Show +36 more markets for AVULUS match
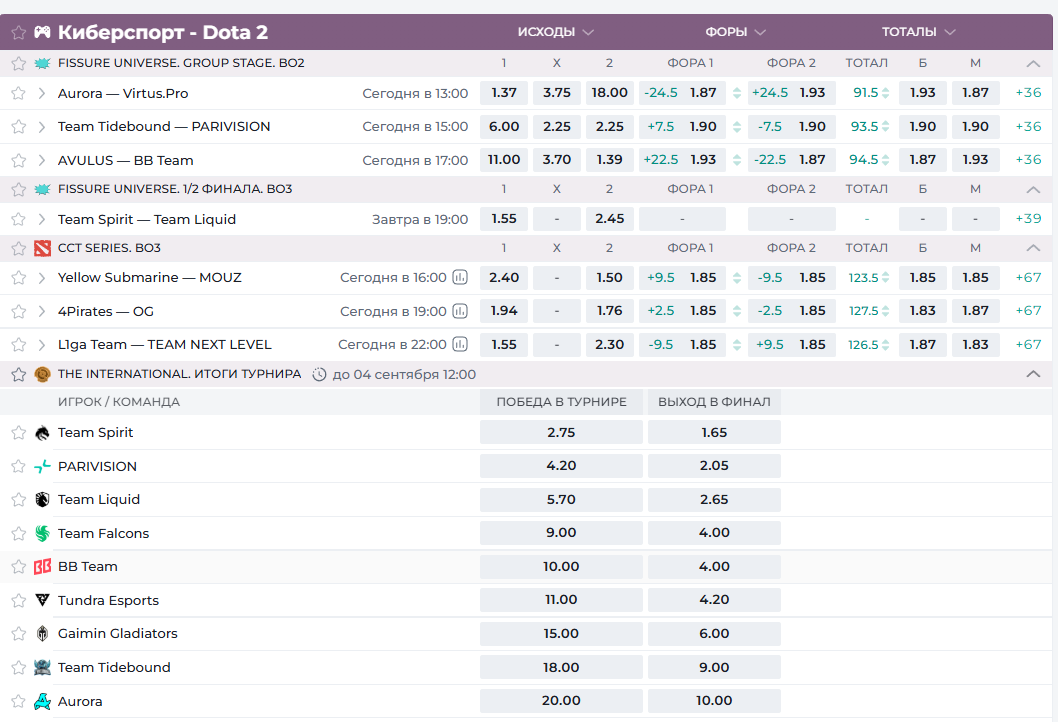1058x722 pixels. tap(1028, 160)
